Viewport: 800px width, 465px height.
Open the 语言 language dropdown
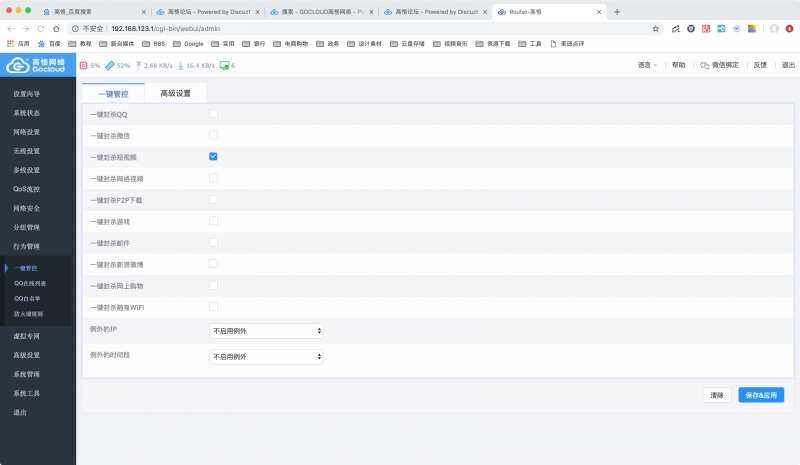(647, 65)
